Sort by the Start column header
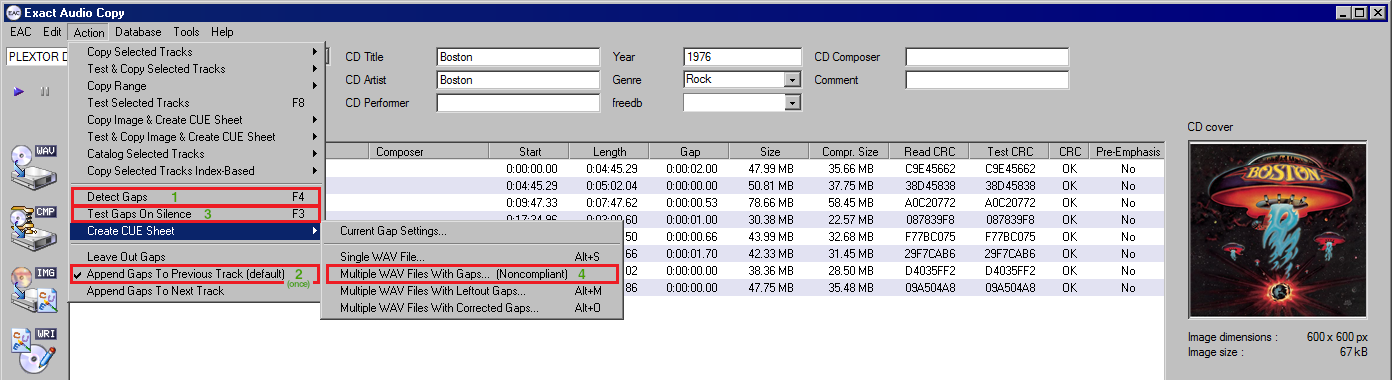The image size is (1392, 380). tap(530, 152)
